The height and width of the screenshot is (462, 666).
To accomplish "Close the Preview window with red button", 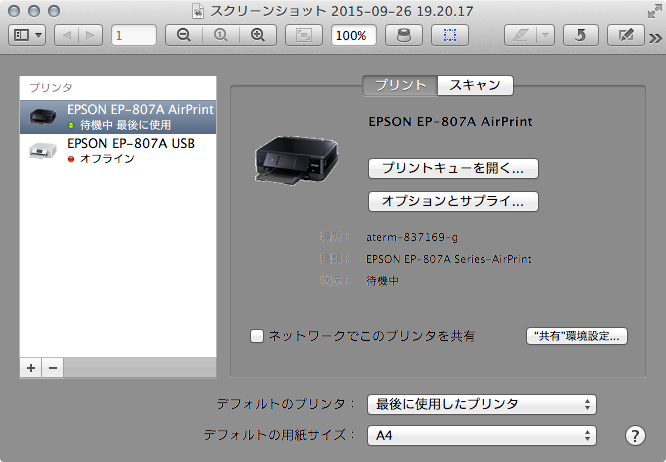I will (x=14, y=11).
